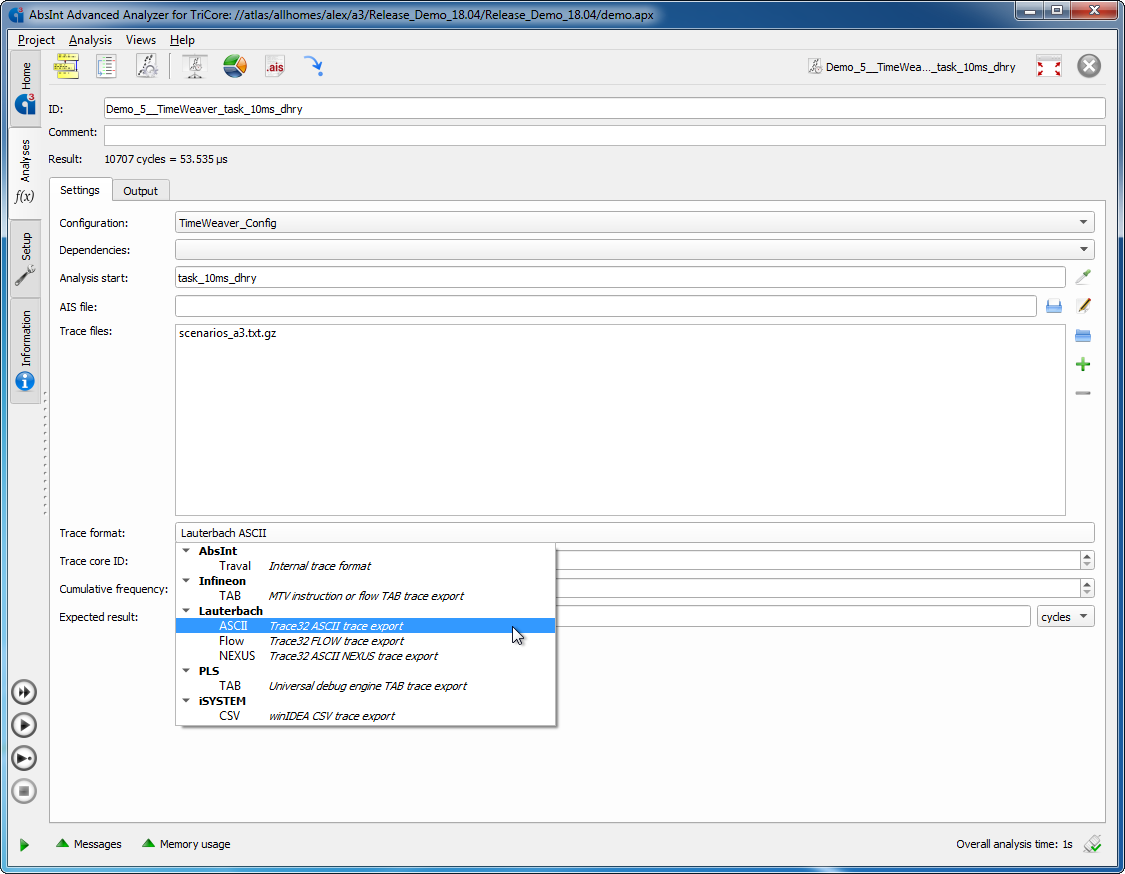Image resolution: width=1125 pixels, height=874 pixels.
Task: Collapse the Infineon group
Action: pyautogui.click(x=186, y=581)
